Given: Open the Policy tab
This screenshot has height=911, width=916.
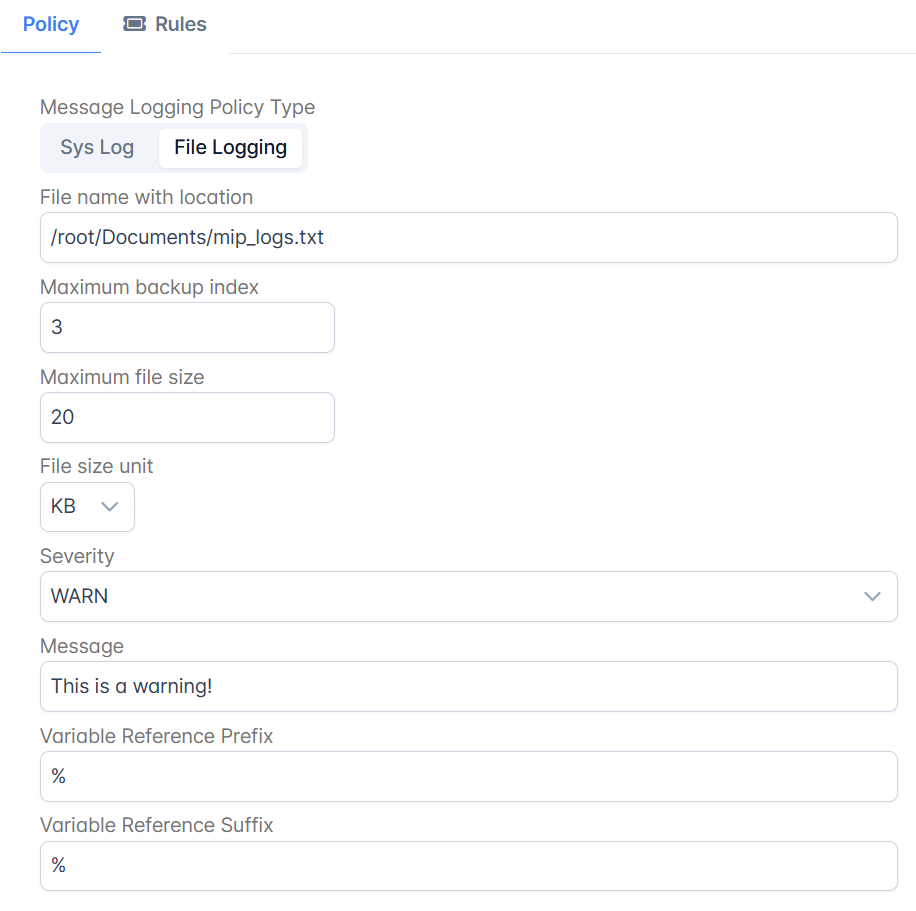Looking at the screenshot, I should tap(51, 25).
